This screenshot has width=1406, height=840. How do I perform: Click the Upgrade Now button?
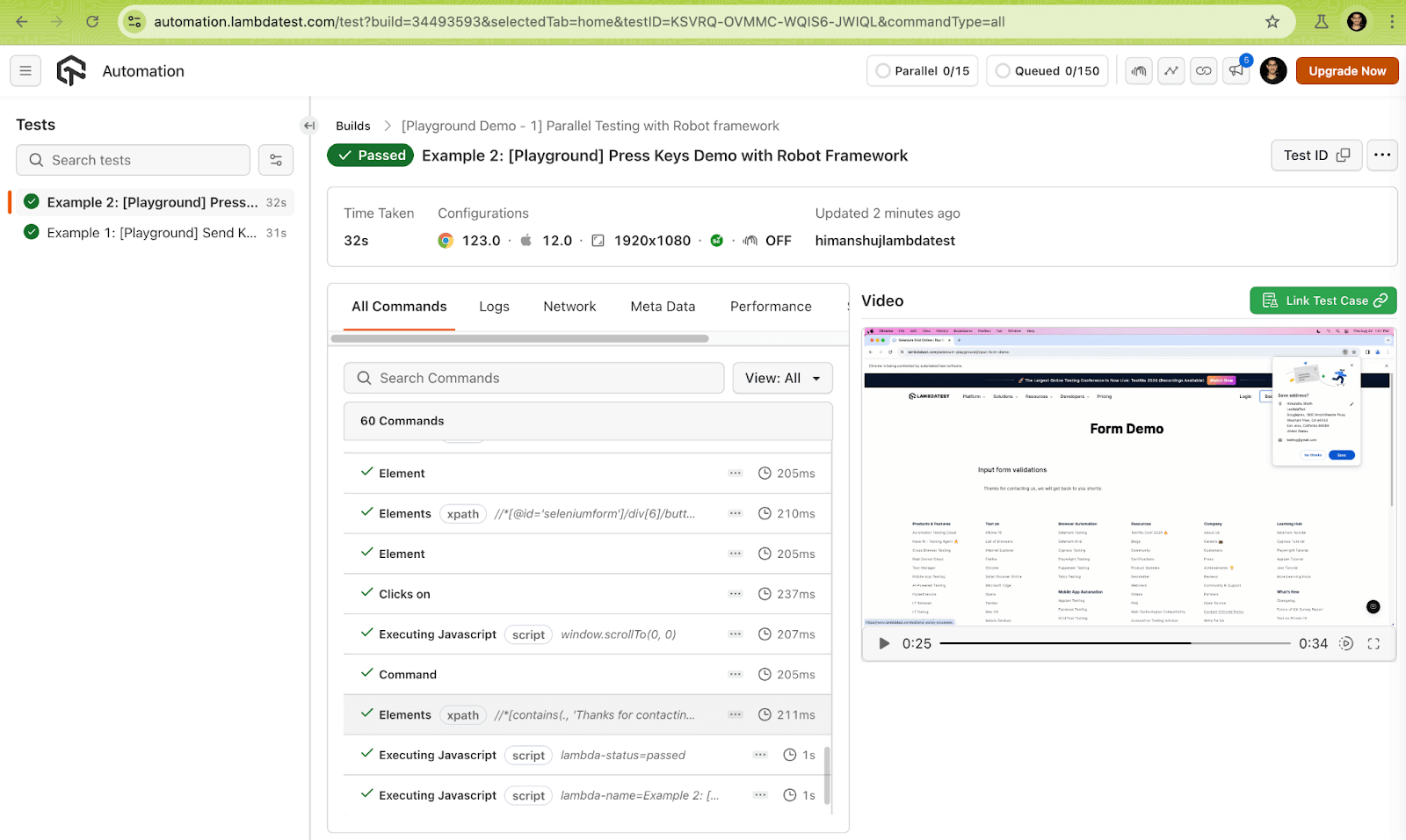[1346, 71]
